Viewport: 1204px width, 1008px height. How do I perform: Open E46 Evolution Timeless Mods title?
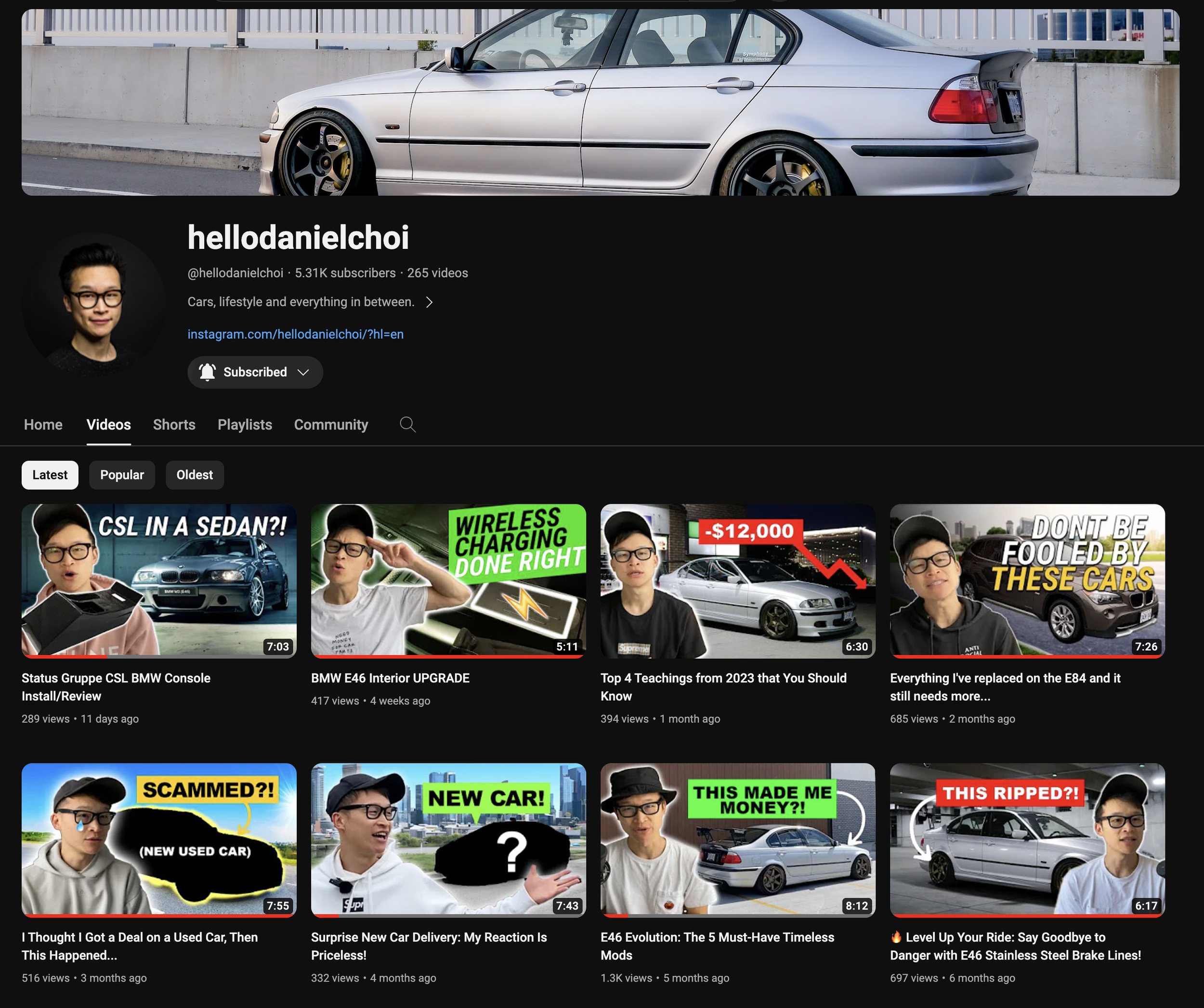coord(717,946)
